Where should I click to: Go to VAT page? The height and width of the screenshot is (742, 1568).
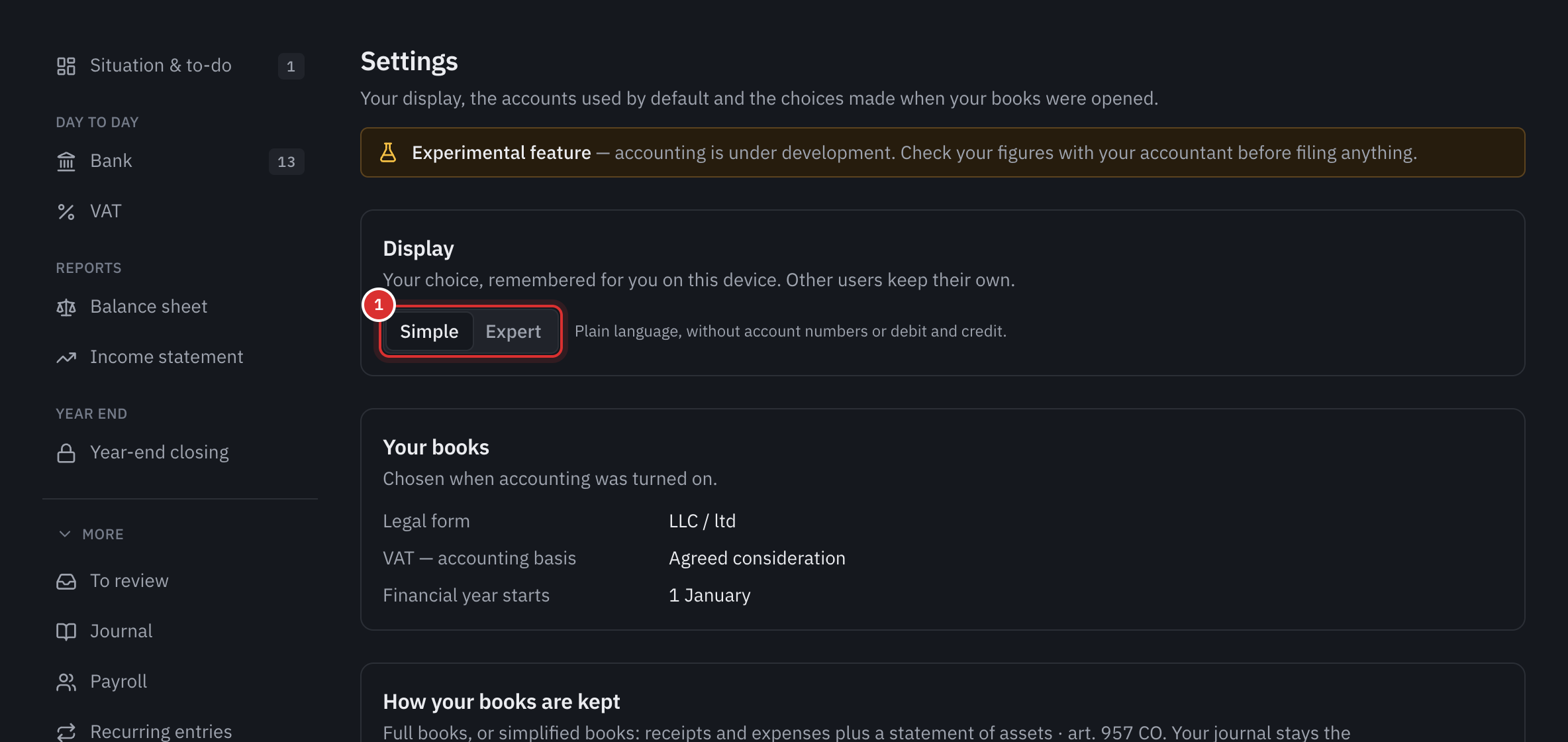(180, 211)
